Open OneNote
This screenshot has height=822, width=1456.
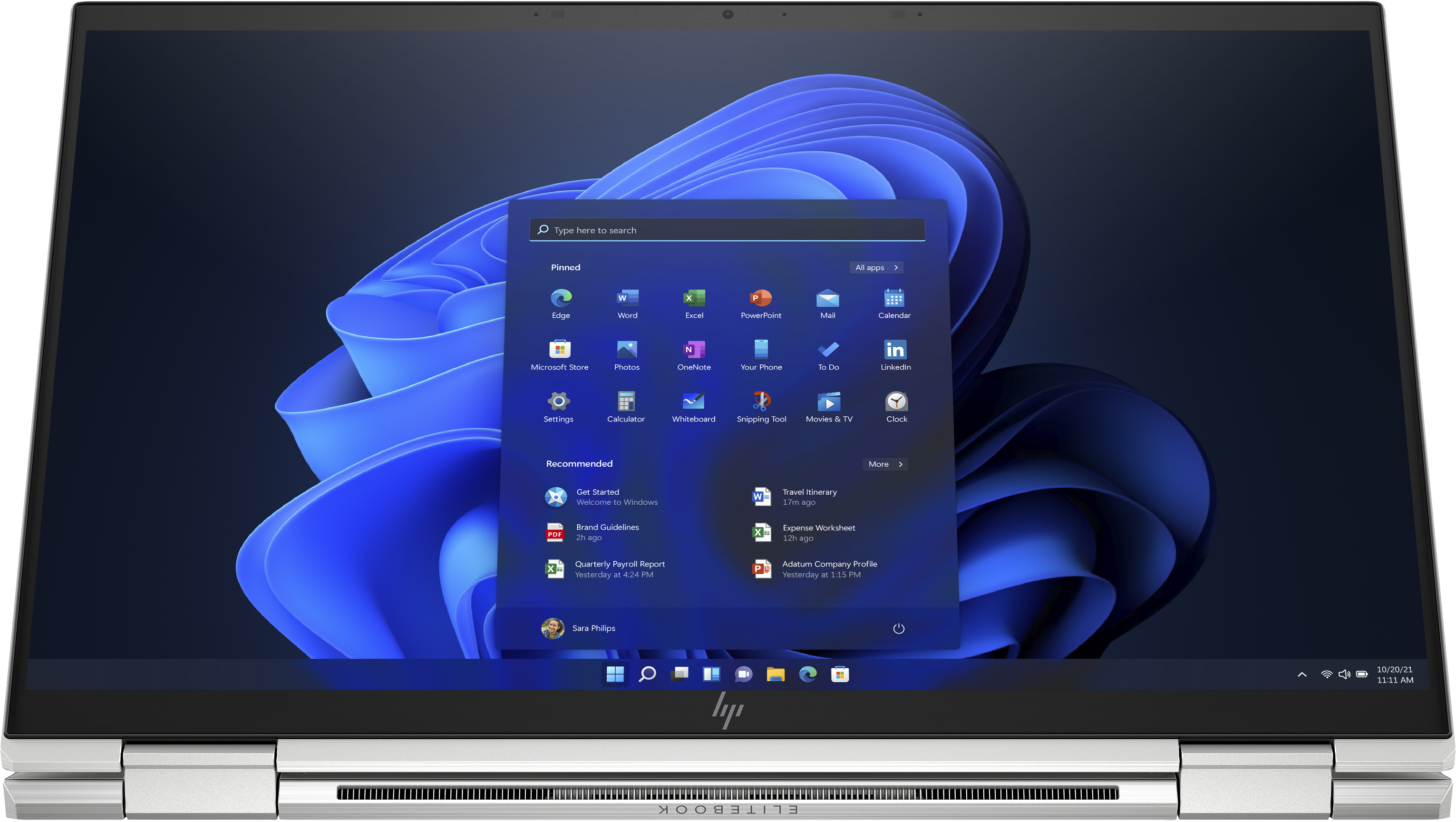point(694,356)
